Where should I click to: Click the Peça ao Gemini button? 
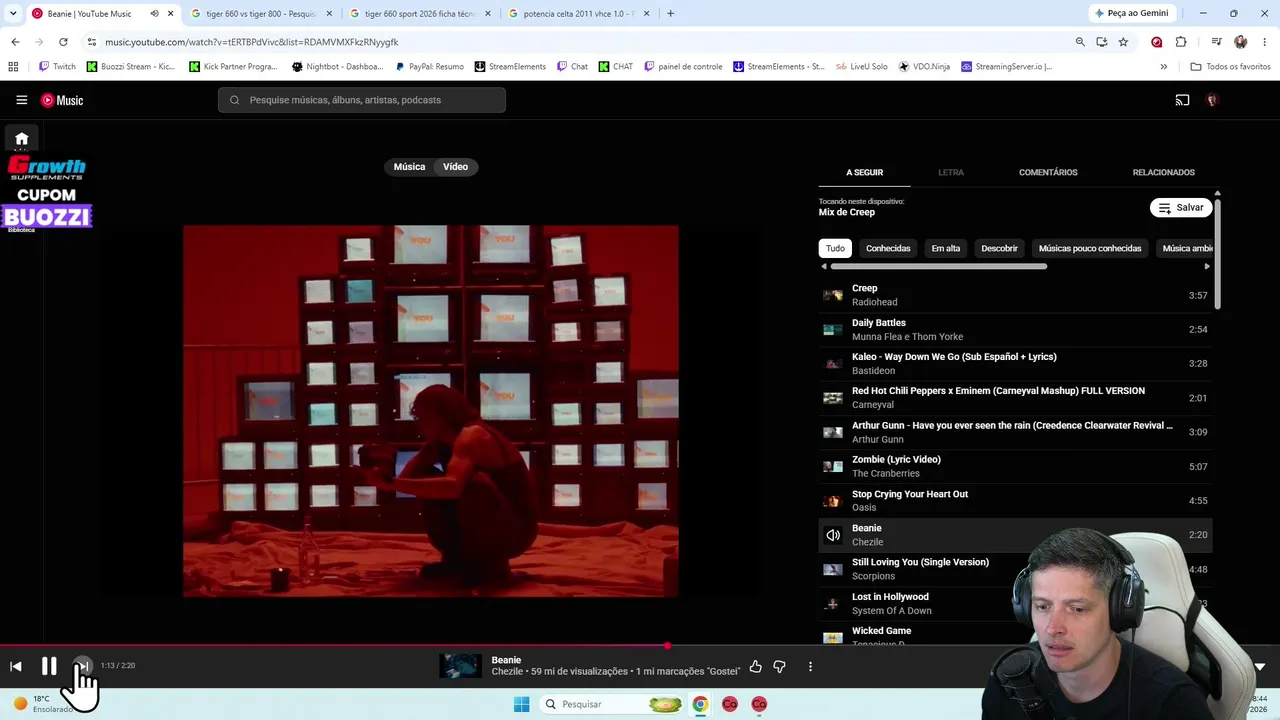pyautogui.click(x=1132, y=14)
